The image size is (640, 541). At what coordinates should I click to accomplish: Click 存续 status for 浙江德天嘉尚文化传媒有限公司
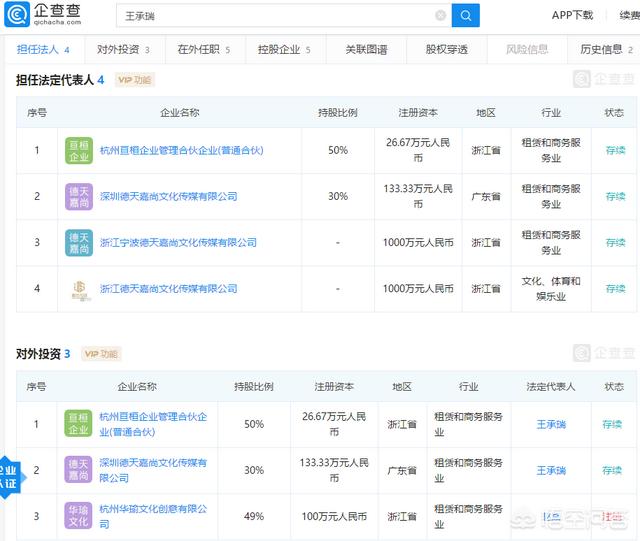pyautogui.click(x=616, y=289)
